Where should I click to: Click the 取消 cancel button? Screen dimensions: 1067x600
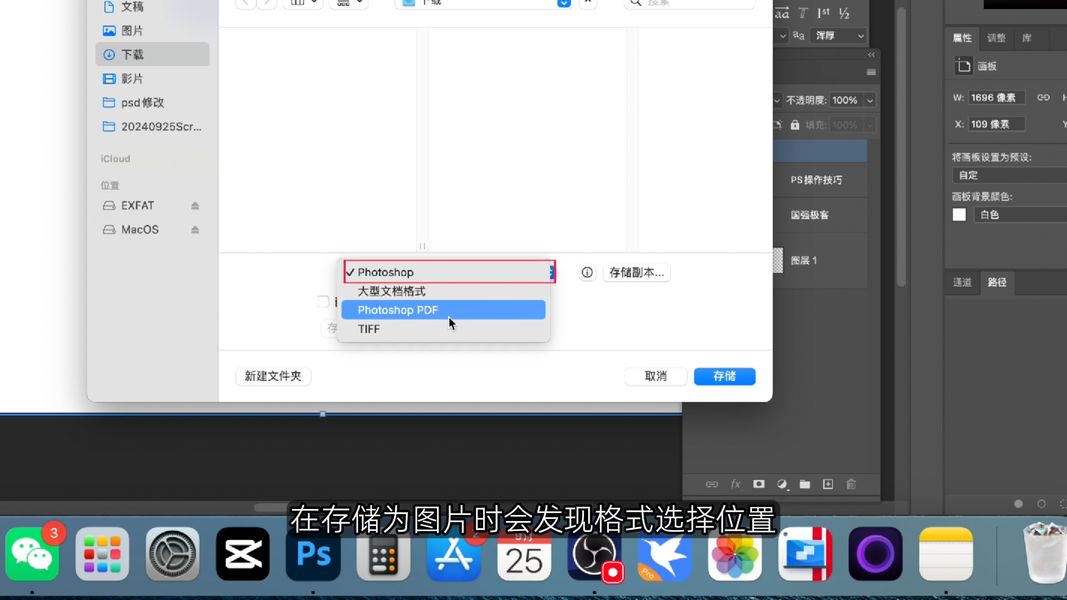point(655,376)
